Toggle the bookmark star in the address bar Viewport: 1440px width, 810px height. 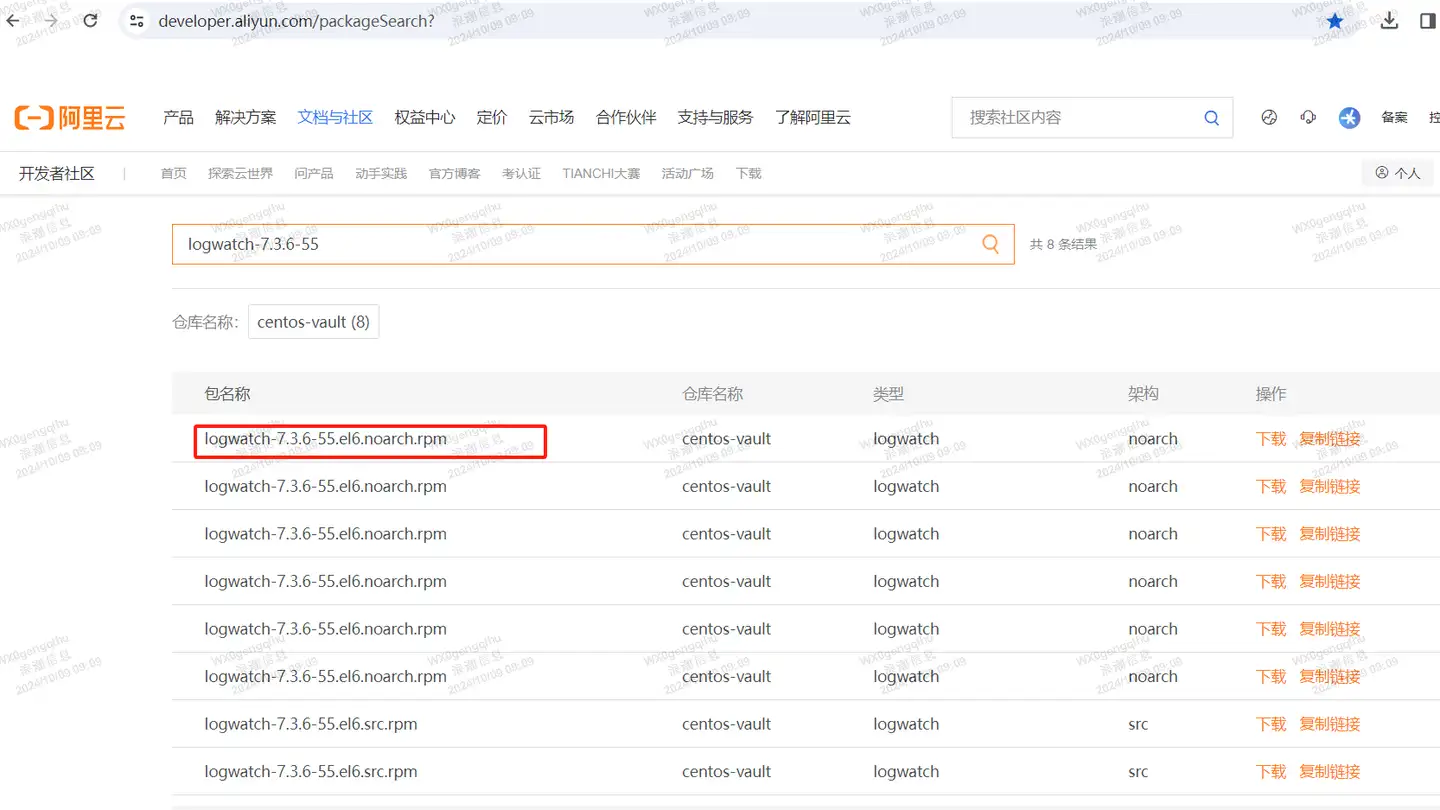click(x=1335, y=20)
